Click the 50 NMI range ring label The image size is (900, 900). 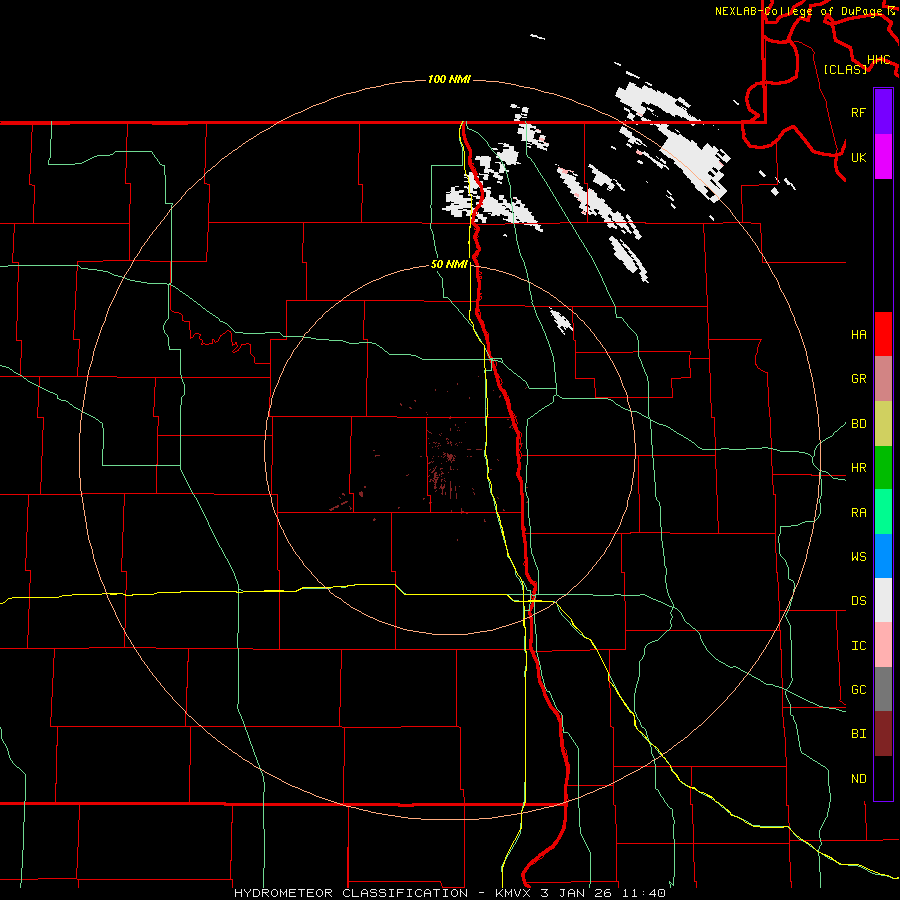[449, 265]
